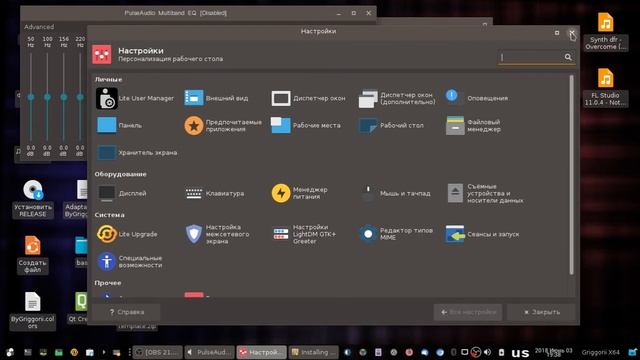Open Дисплей settings
Viewport: 640px width, 360px height.
(x=121, y=193)
